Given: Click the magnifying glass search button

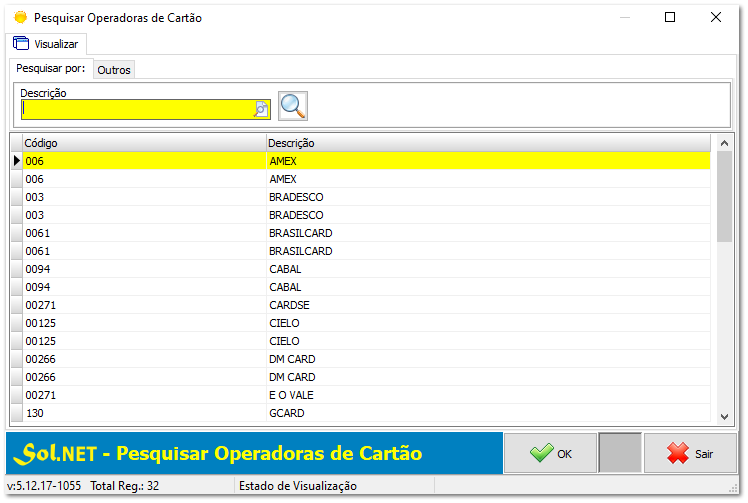Looking at the screenshot, I should point(292,106).
